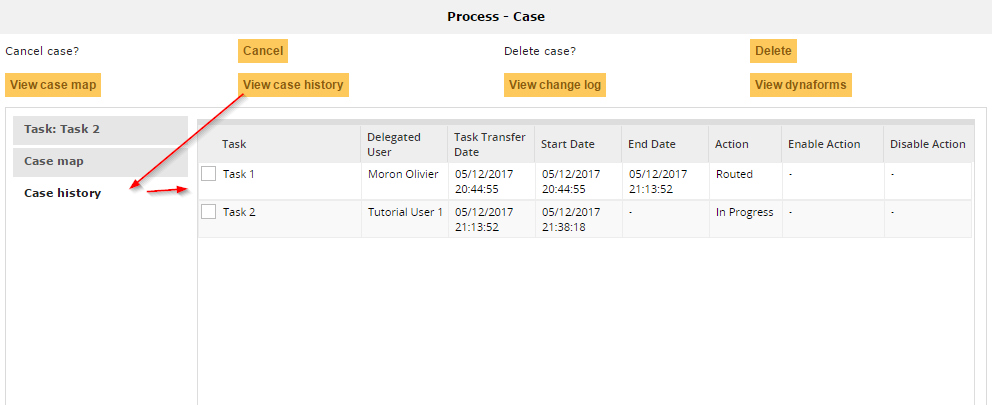Click the Enable Action column header
The image size is (995, 405).
tap(824, 144)
